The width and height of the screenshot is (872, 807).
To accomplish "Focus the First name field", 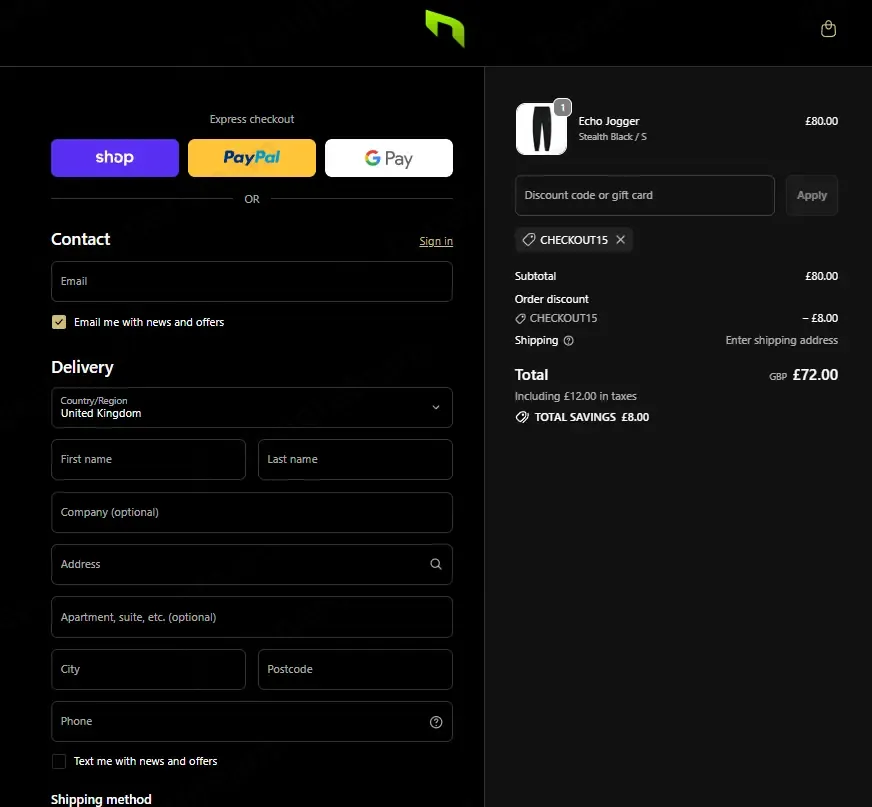I will [x=148, y=459].
